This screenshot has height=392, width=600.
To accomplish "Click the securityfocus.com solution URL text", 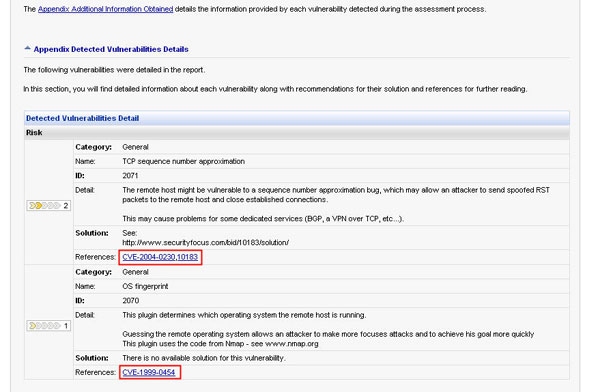I will click(205, 243).
